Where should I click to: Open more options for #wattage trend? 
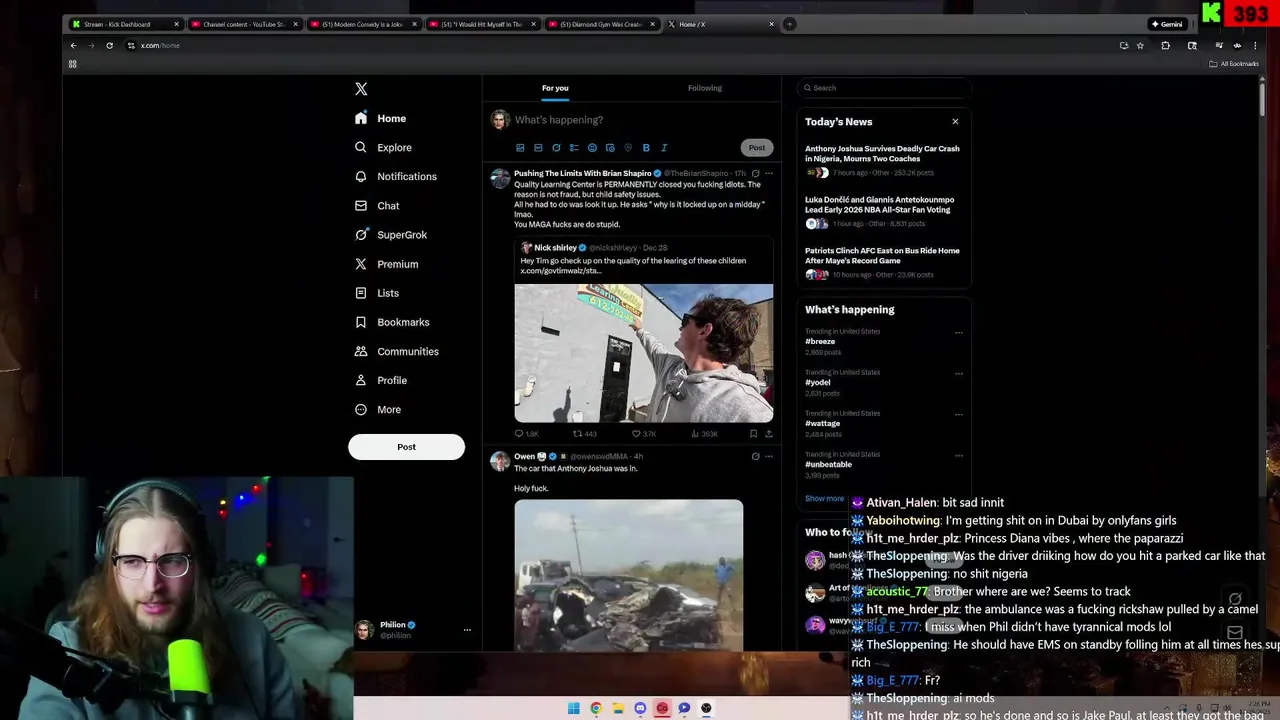(x=959, y=415)
